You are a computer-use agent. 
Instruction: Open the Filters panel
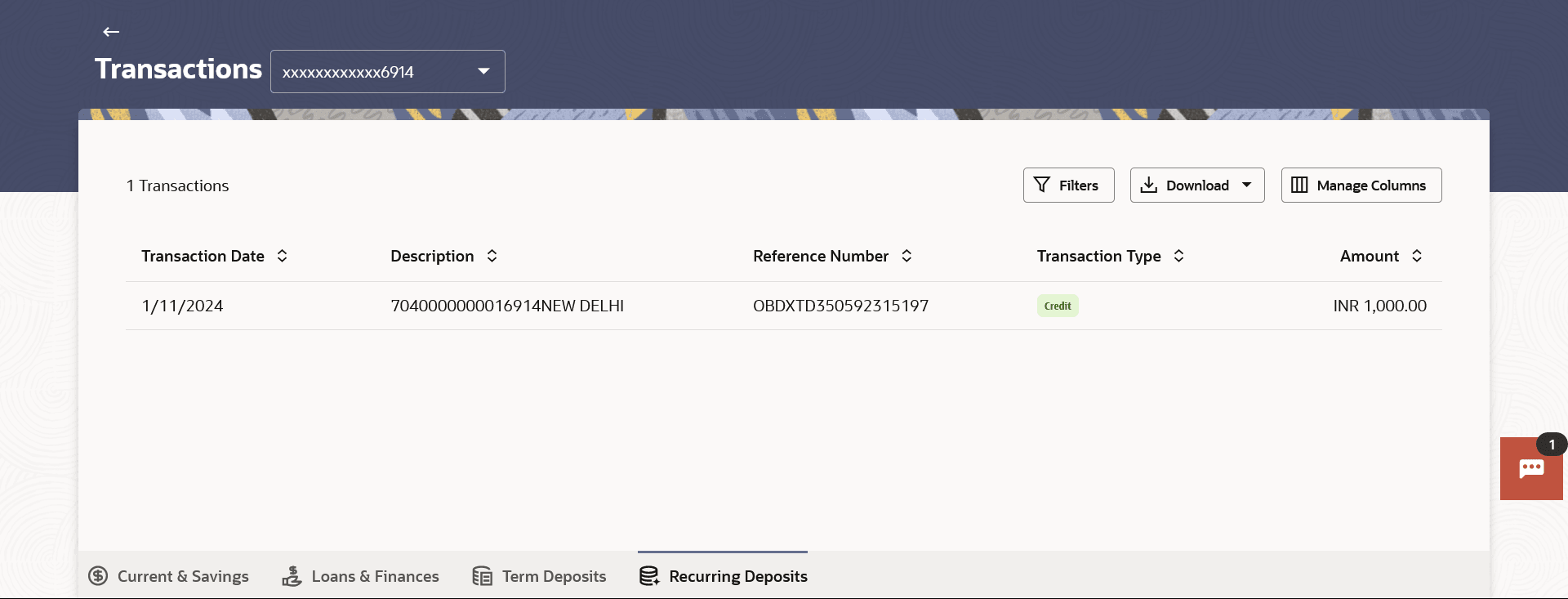coord(1068,186)
